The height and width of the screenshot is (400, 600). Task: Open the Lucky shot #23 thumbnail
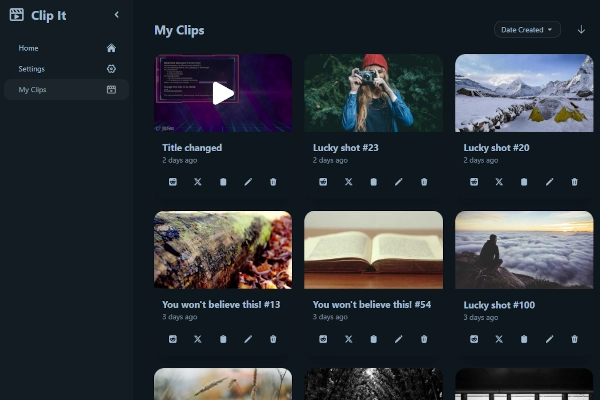coord(373,93)
